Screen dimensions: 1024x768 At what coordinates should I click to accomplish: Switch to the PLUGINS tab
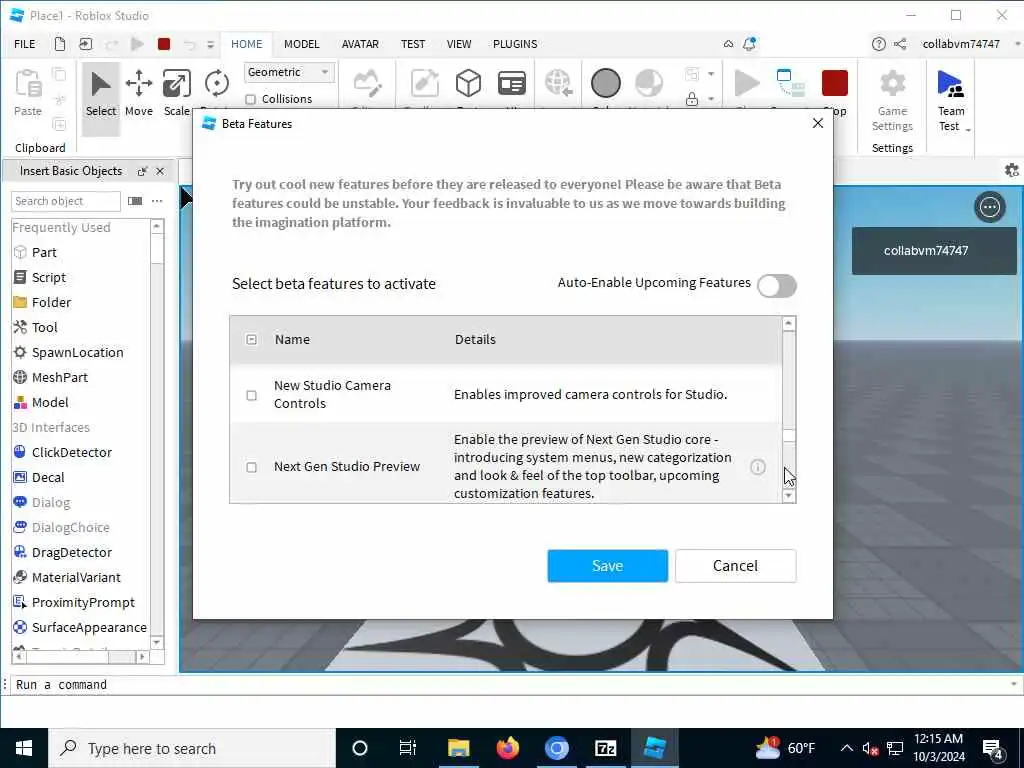click(515, 44)
